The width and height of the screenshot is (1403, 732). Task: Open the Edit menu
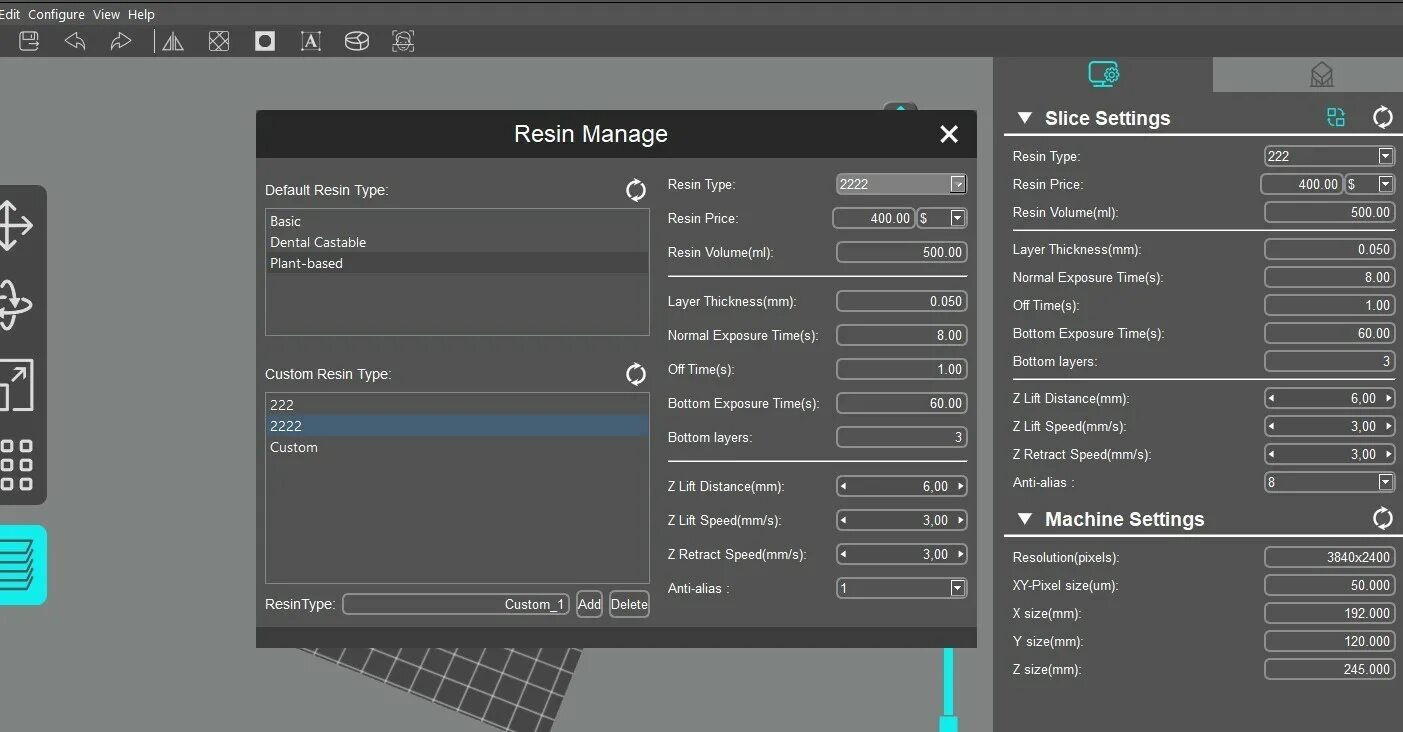(x=9, y=14)
